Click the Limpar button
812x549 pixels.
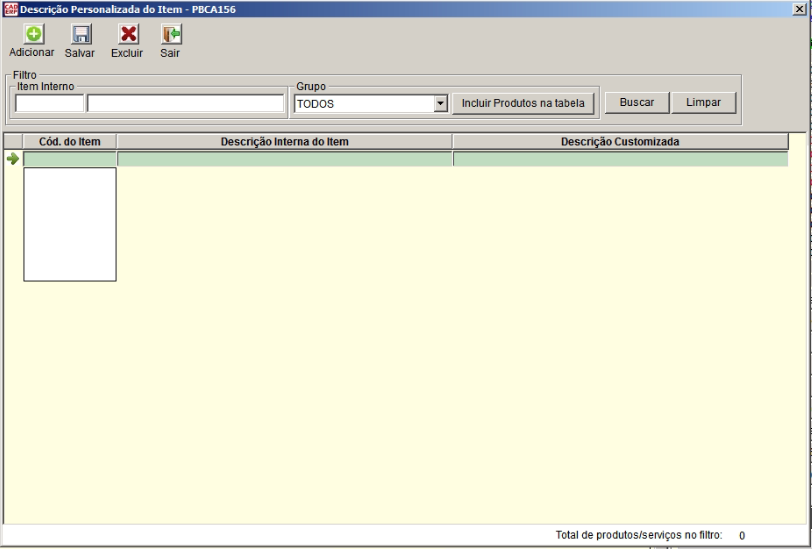coord(703,103)
